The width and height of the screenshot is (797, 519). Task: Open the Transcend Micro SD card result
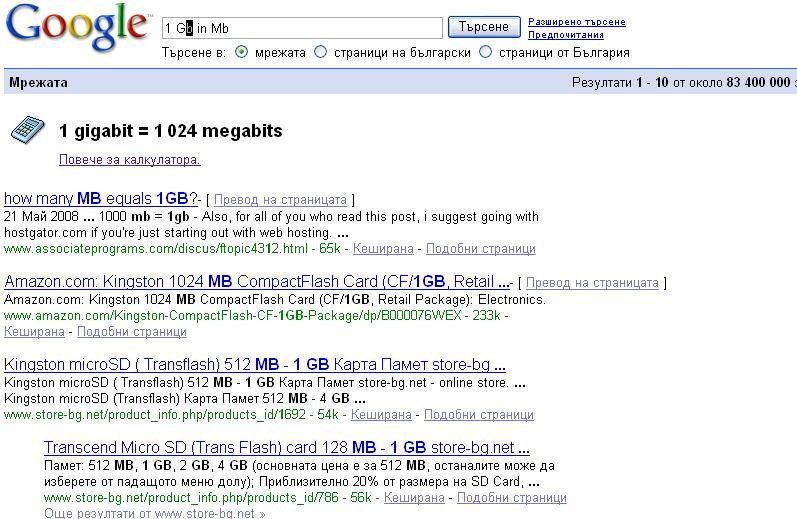(x=287, y=447)
